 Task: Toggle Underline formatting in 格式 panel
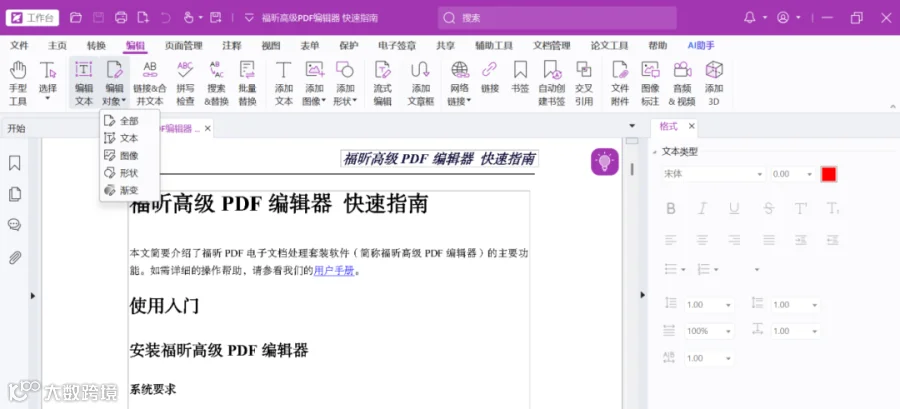point(734,209)
